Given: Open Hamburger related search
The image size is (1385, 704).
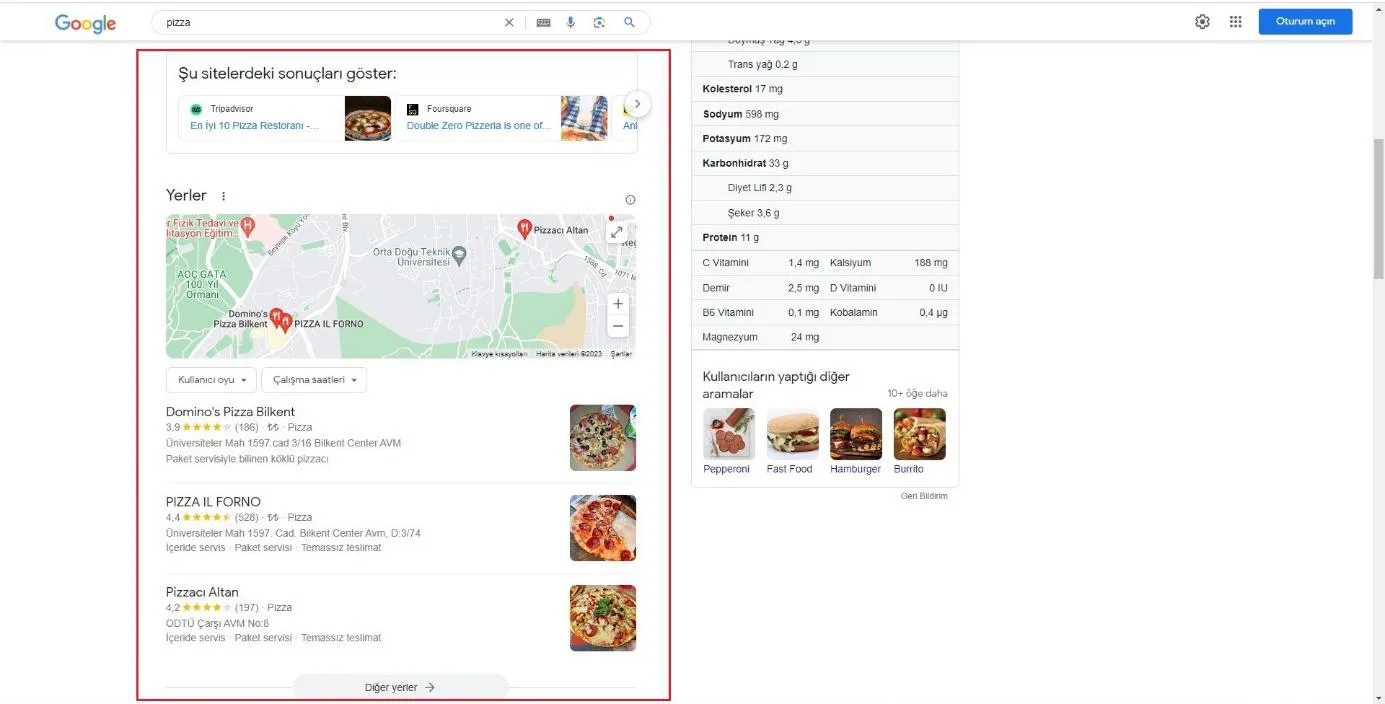Looking at the screenshot, I should [x=856, y=442].
